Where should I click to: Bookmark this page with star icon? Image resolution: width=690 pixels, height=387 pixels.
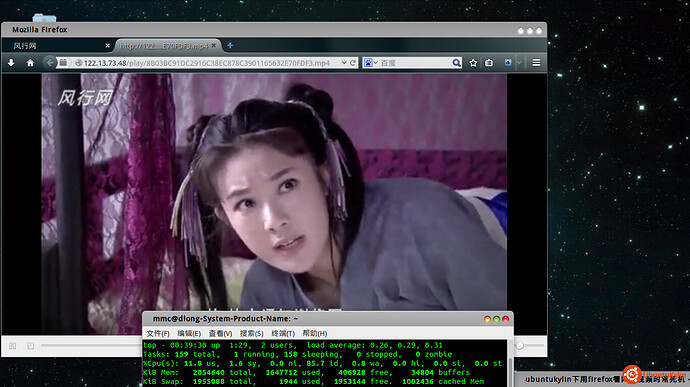pos(473,63)
